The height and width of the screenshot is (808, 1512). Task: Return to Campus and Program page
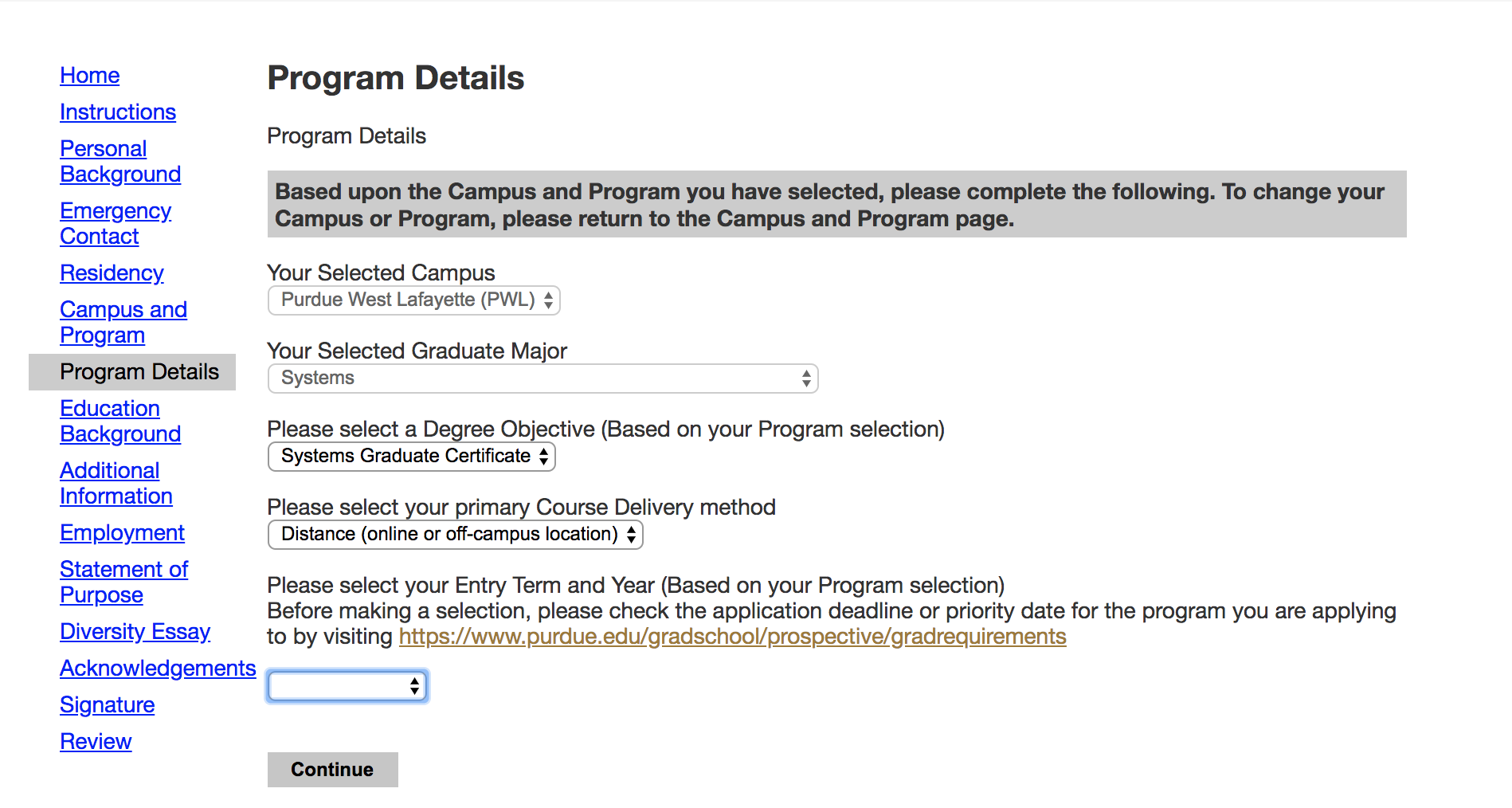(123, 323)
